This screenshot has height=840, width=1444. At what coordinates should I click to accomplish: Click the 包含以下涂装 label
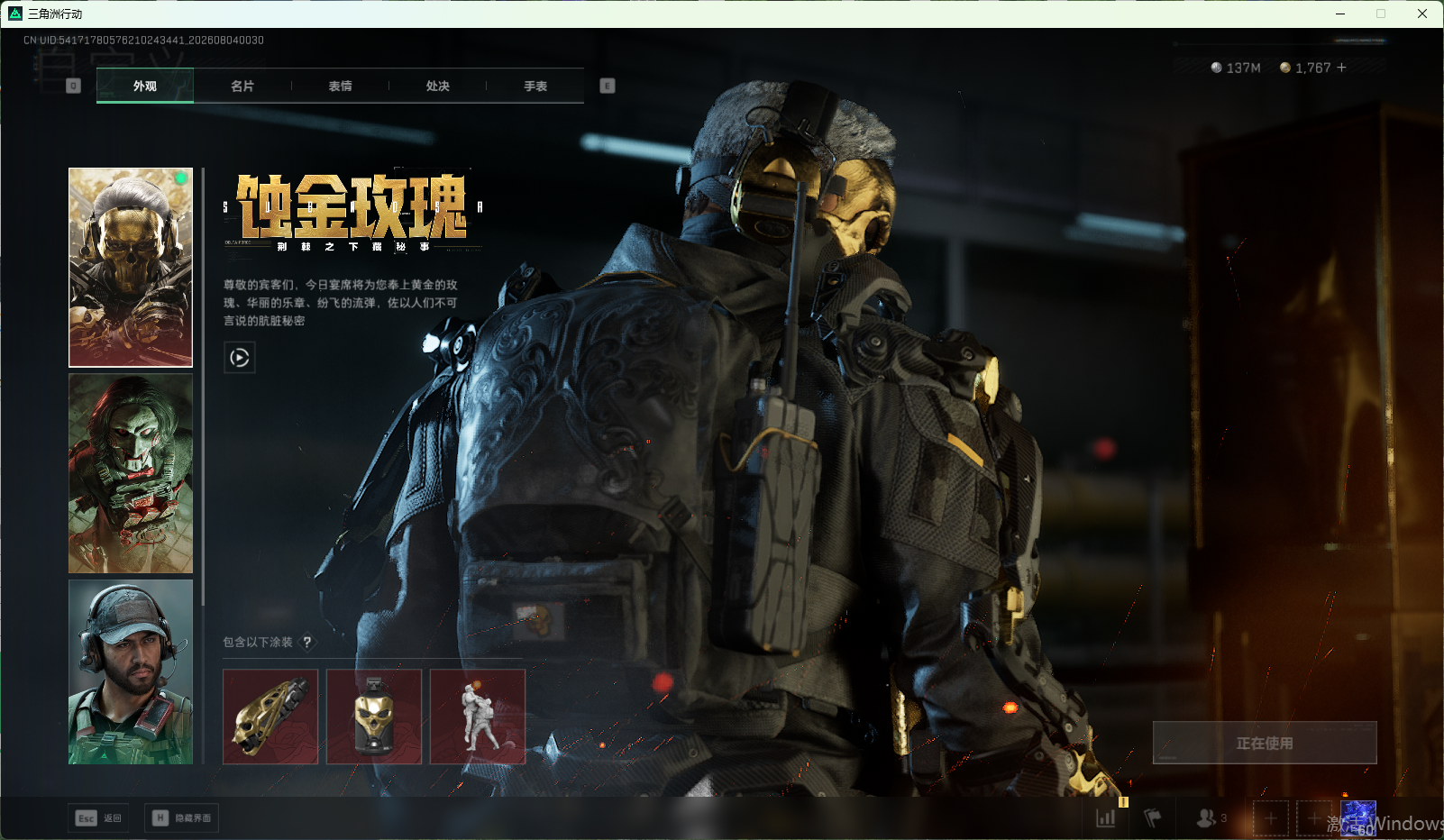258,642
